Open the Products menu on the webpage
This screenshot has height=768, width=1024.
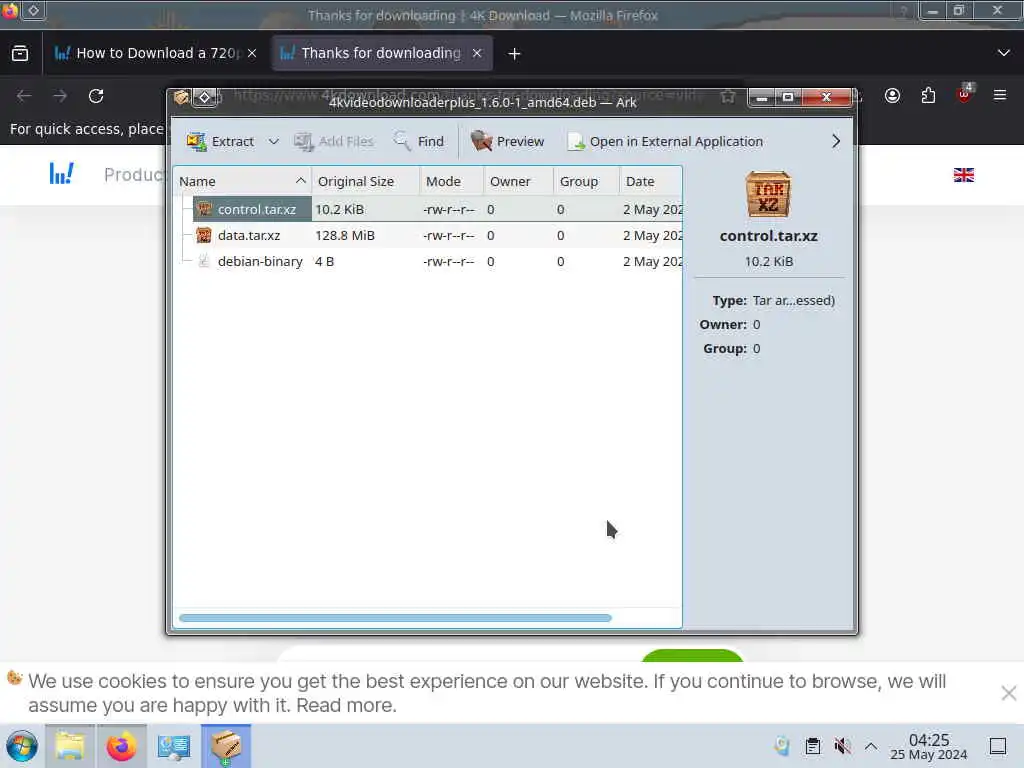[x=135, y=174]
